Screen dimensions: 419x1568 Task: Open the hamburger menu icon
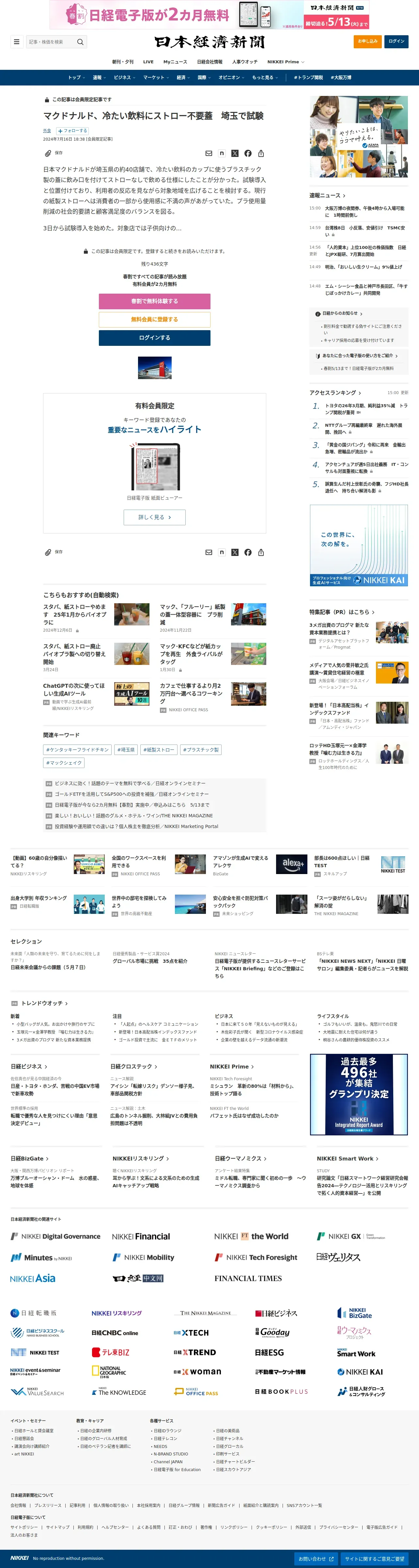coord(16,42)
